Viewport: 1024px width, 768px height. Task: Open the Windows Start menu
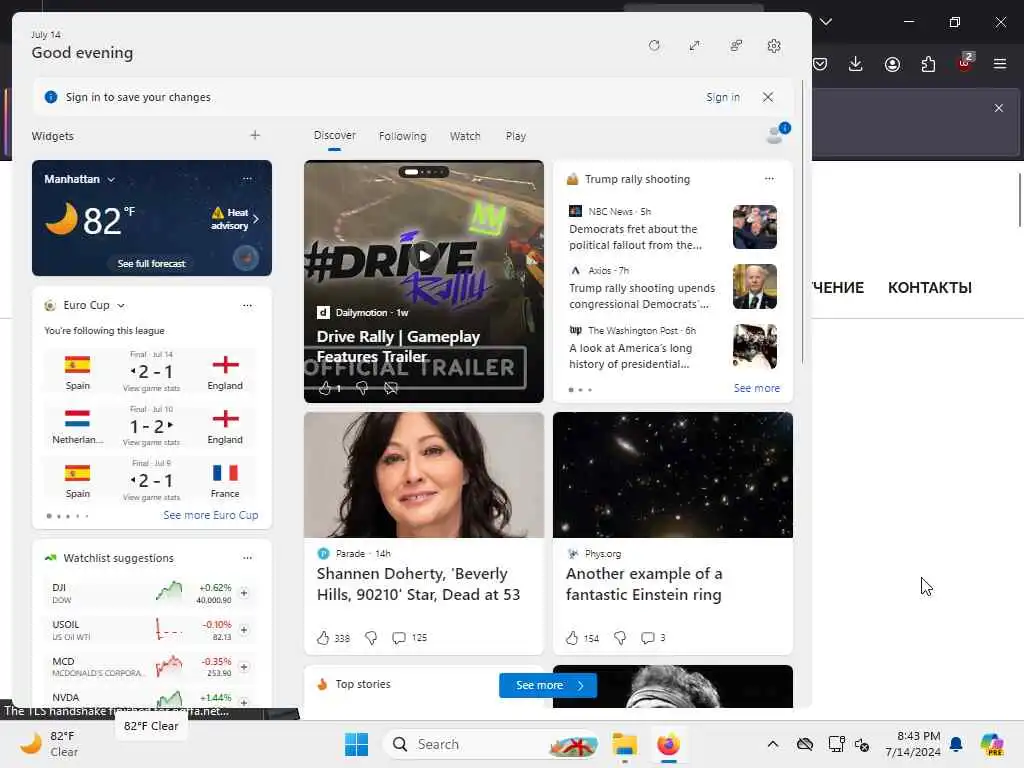tap(357, 744)
